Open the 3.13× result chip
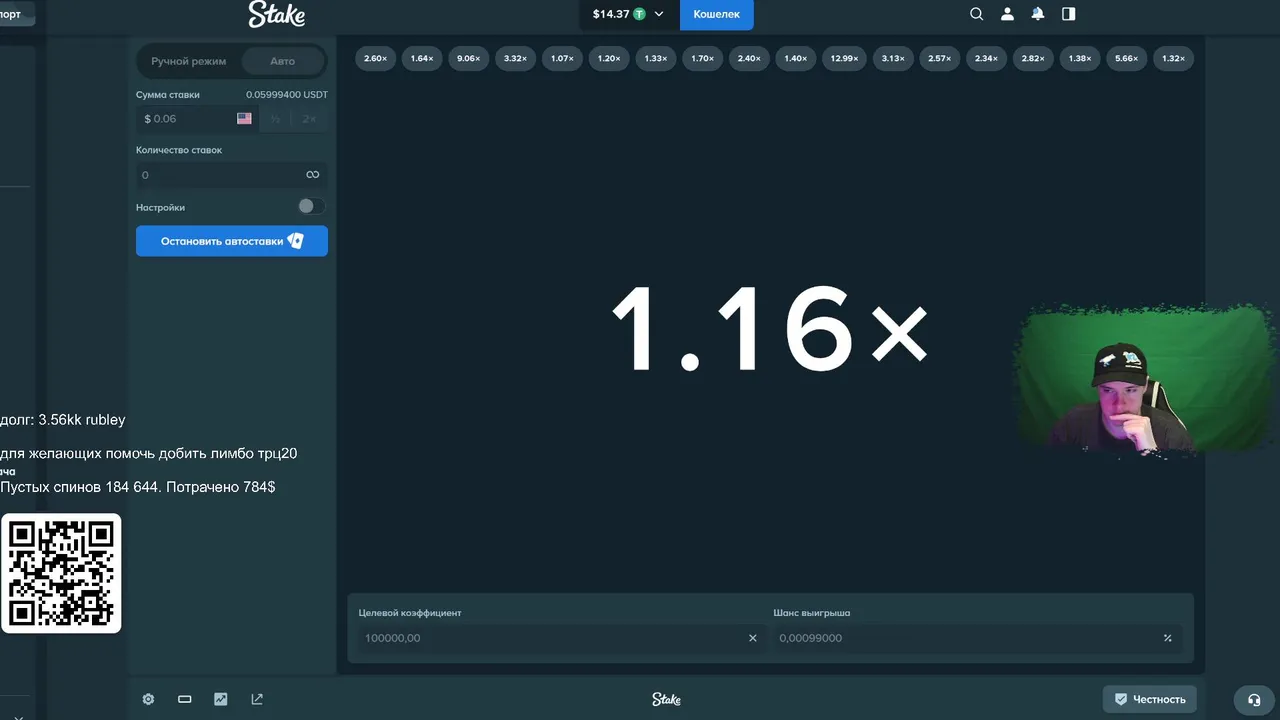The width and height of the screenshot is (1280, 720). point(892,58)
